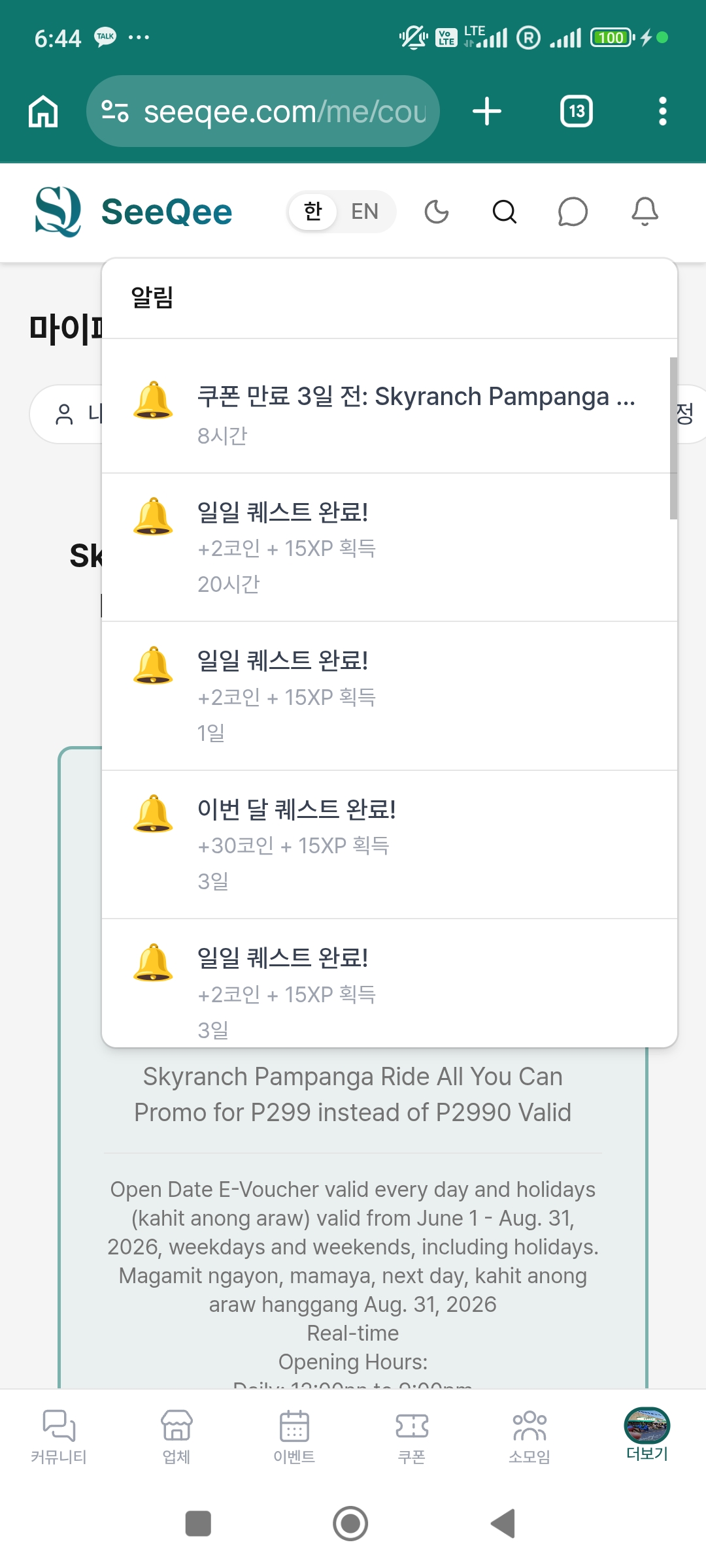Image resolution: width=706 pixels, height=1568 pixels.
Task: Open browser three-dot overflow menu
Action: coord(663,111)
